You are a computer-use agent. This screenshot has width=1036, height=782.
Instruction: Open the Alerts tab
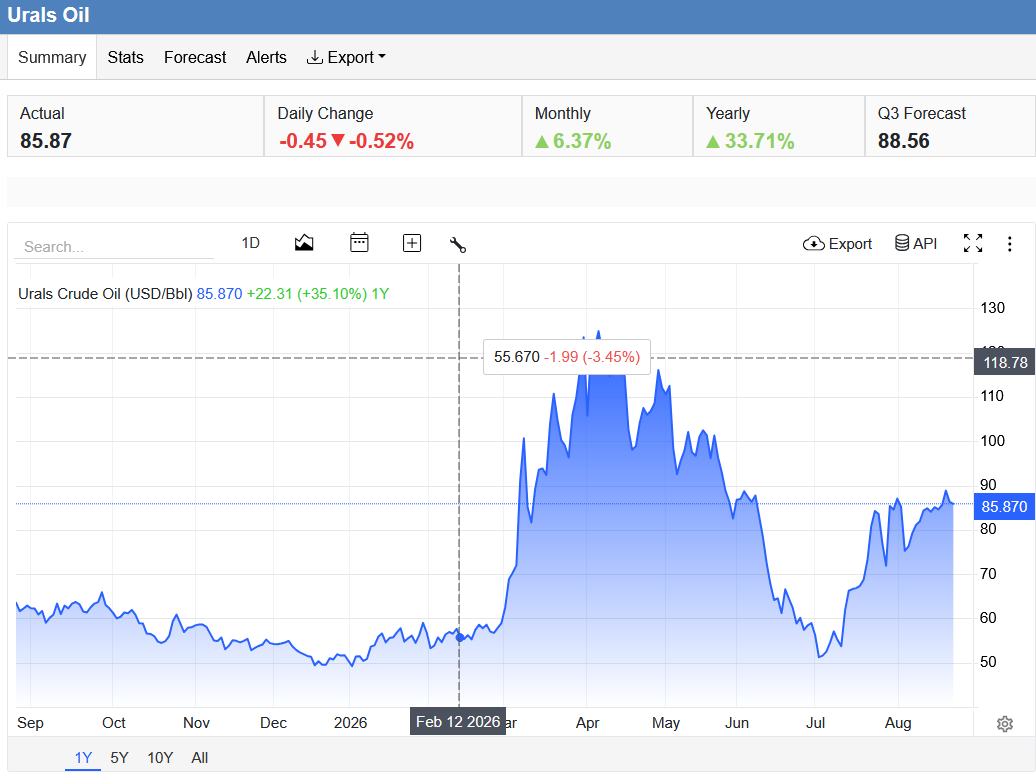tap(266, 57)
